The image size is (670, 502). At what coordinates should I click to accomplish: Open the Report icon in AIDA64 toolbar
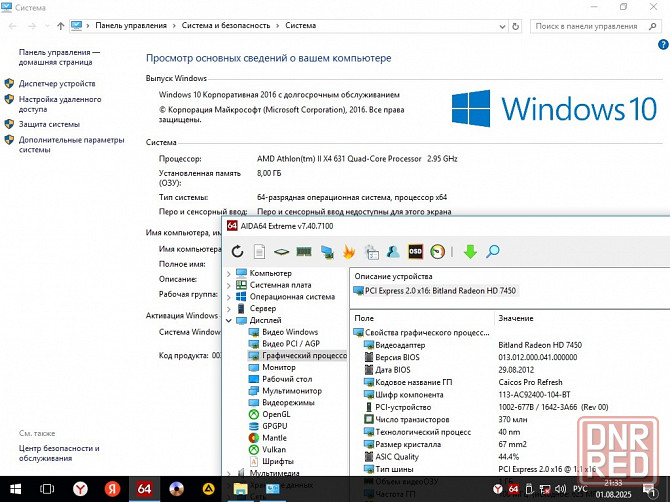(259, 251)
